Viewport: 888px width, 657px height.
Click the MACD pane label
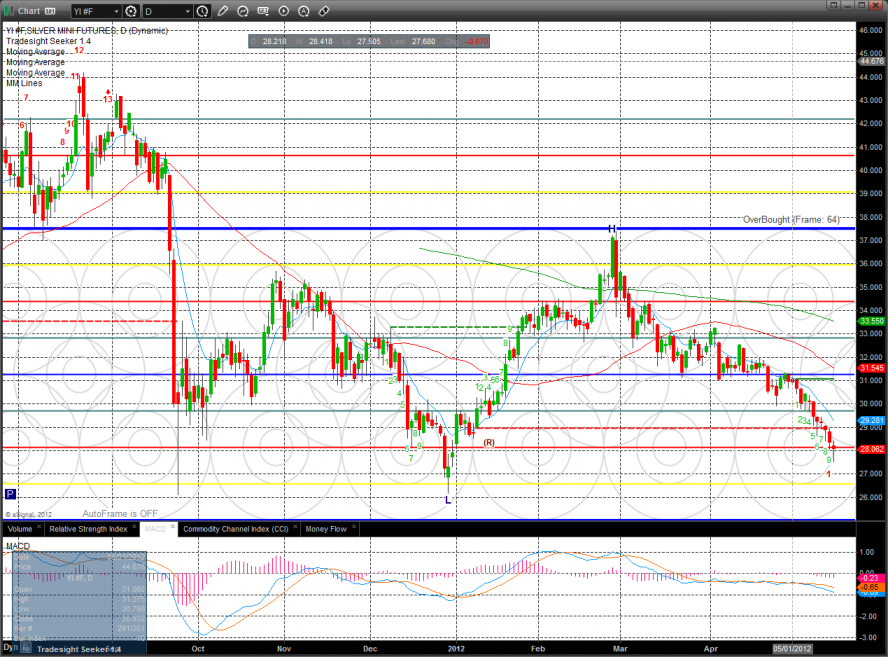[18, 546]
